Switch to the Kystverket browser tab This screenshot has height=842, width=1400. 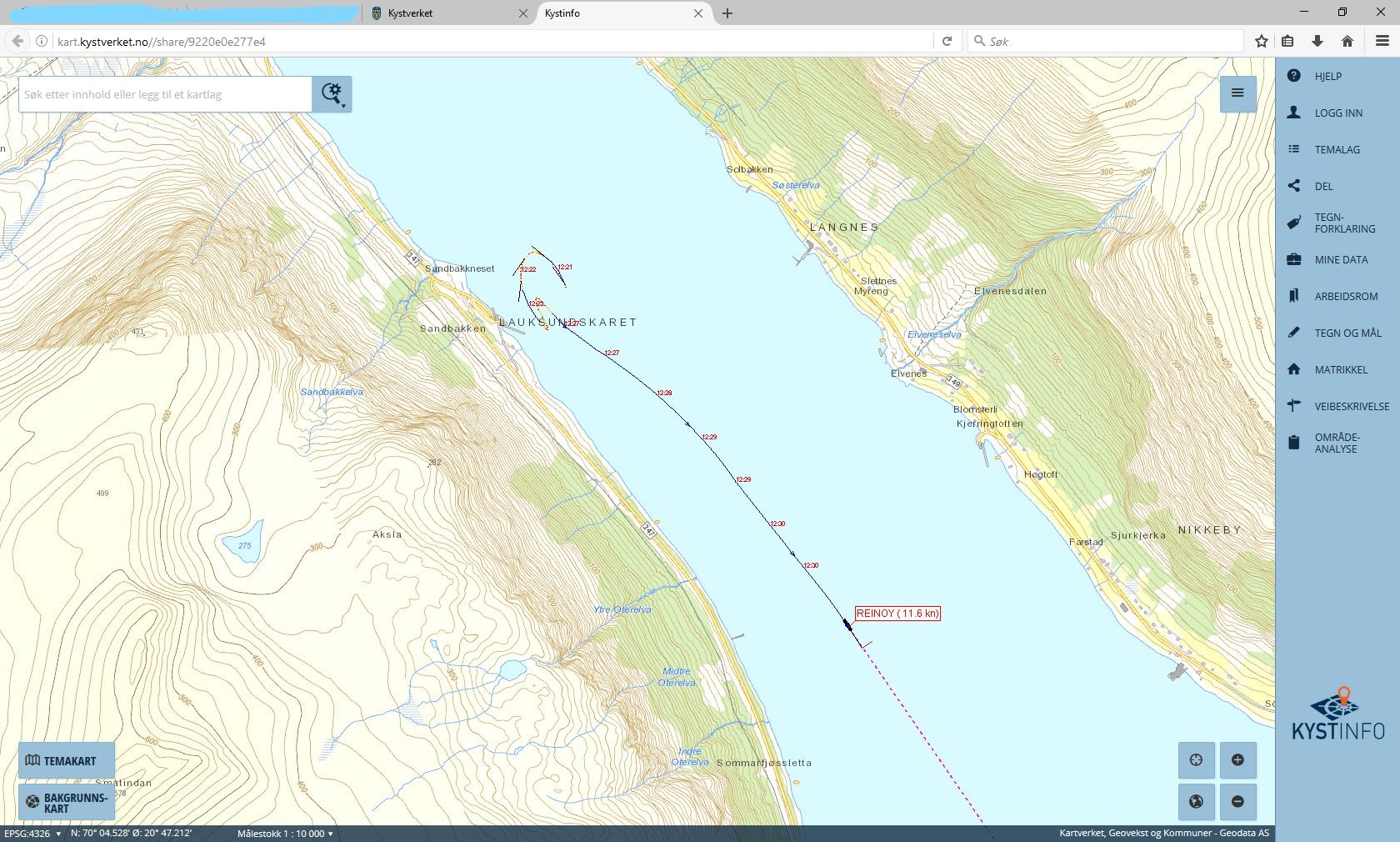(442, 13)
